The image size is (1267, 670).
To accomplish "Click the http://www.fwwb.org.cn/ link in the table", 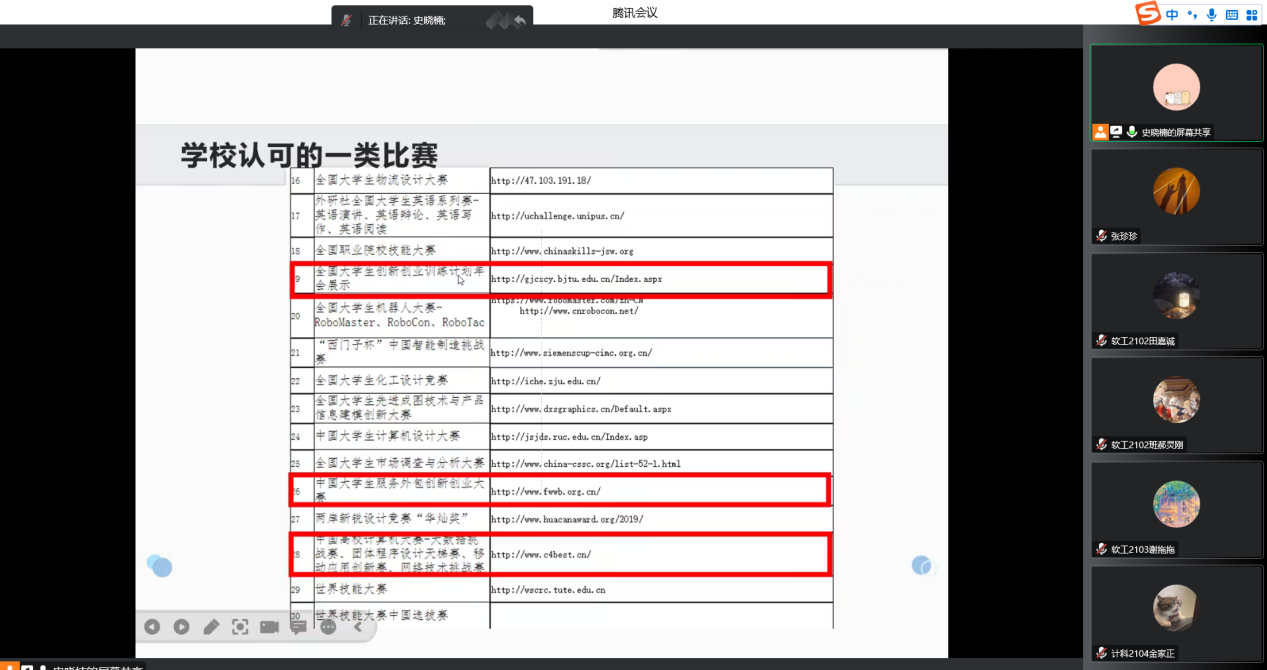I will (x=545, y=491).
